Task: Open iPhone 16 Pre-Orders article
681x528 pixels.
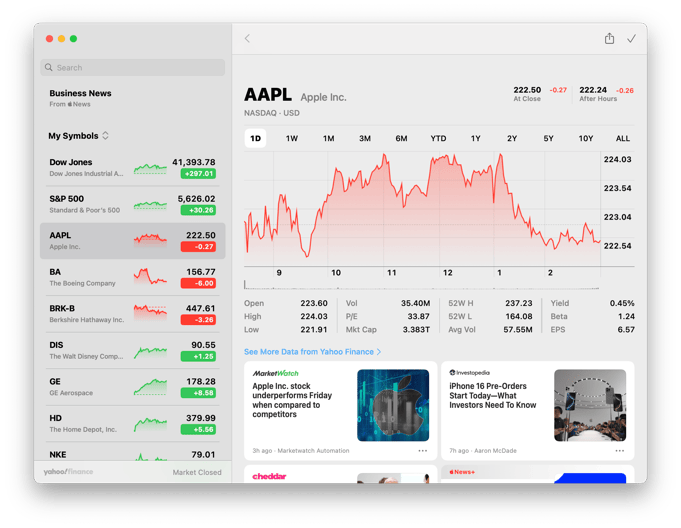Action: coord(537,410)
